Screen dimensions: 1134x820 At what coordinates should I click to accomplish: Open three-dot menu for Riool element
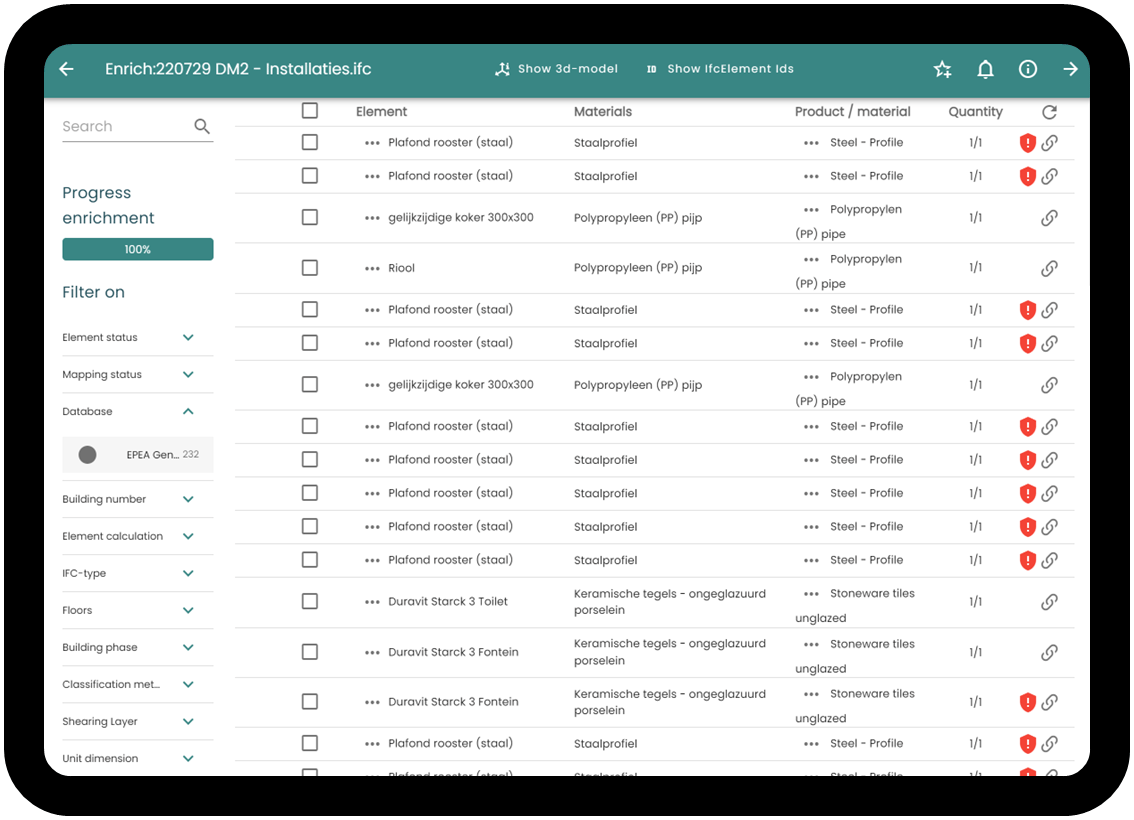(372, 268)
